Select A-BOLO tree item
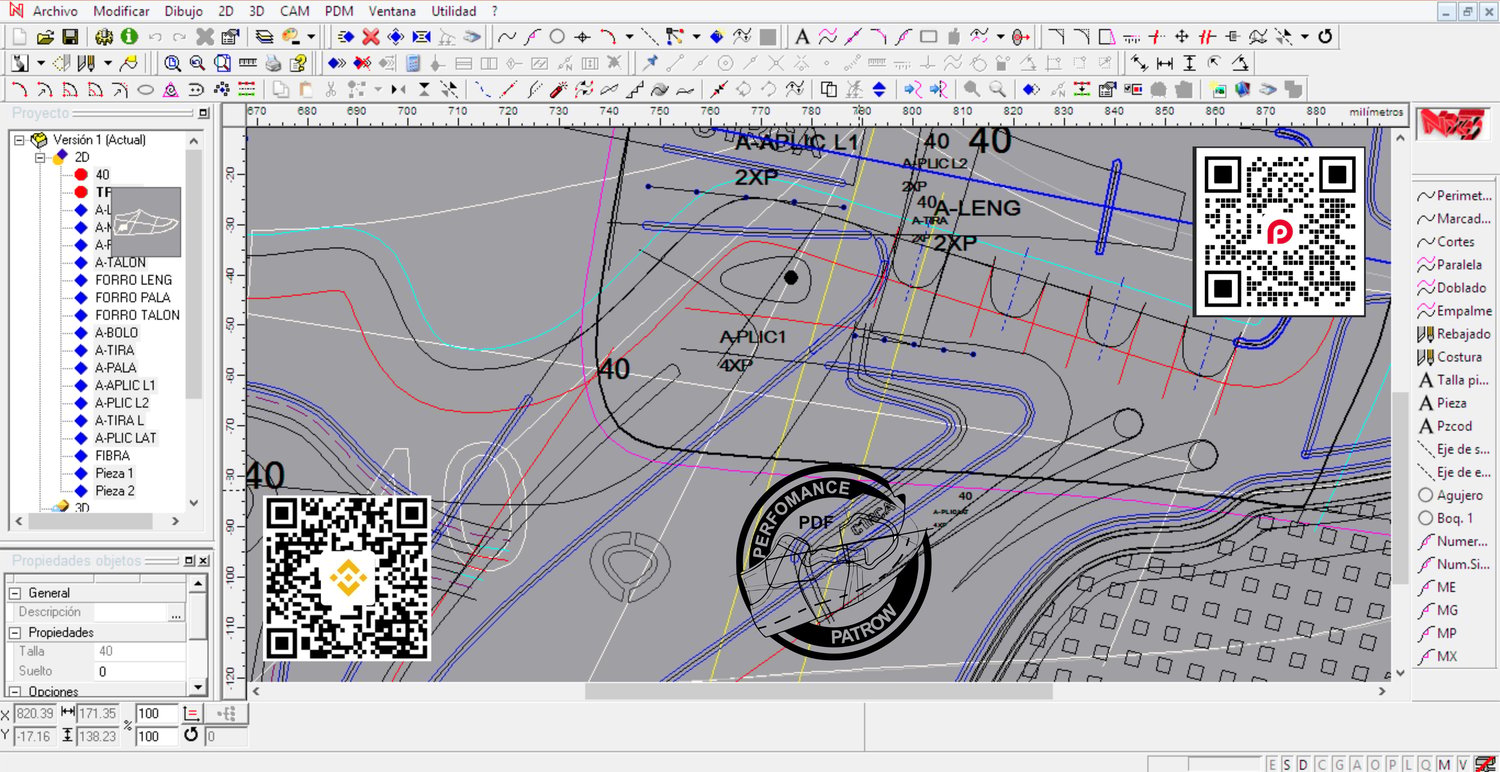Viewport: 1500px width, 772px height. pyautogui.click(x=116, y=332)
